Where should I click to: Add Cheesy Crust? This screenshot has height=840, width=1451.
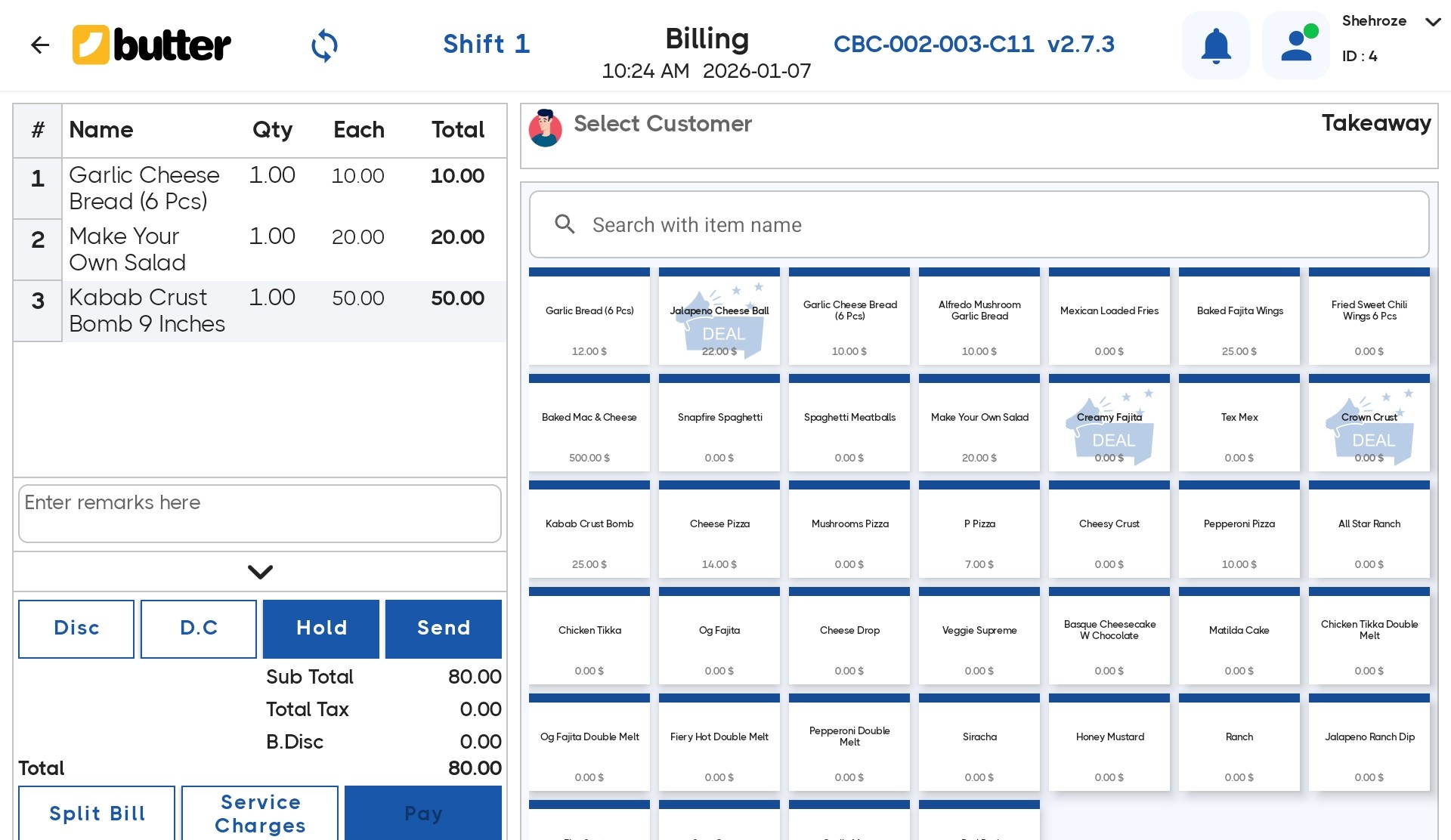click(x=1109, y=530)
